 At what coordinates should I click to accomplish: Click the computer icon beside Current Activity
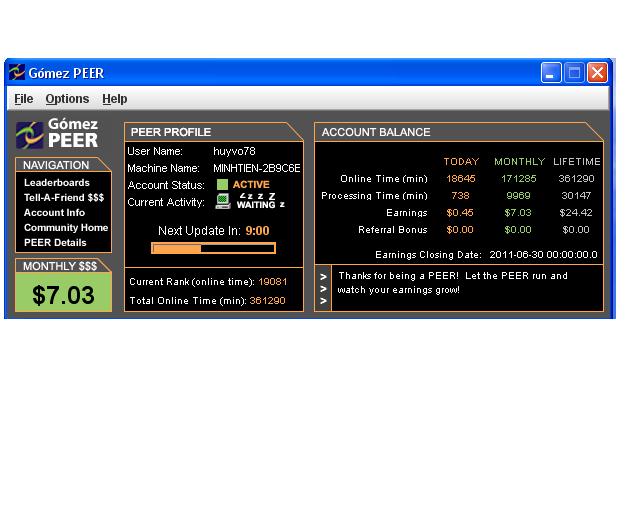(223, 201)
